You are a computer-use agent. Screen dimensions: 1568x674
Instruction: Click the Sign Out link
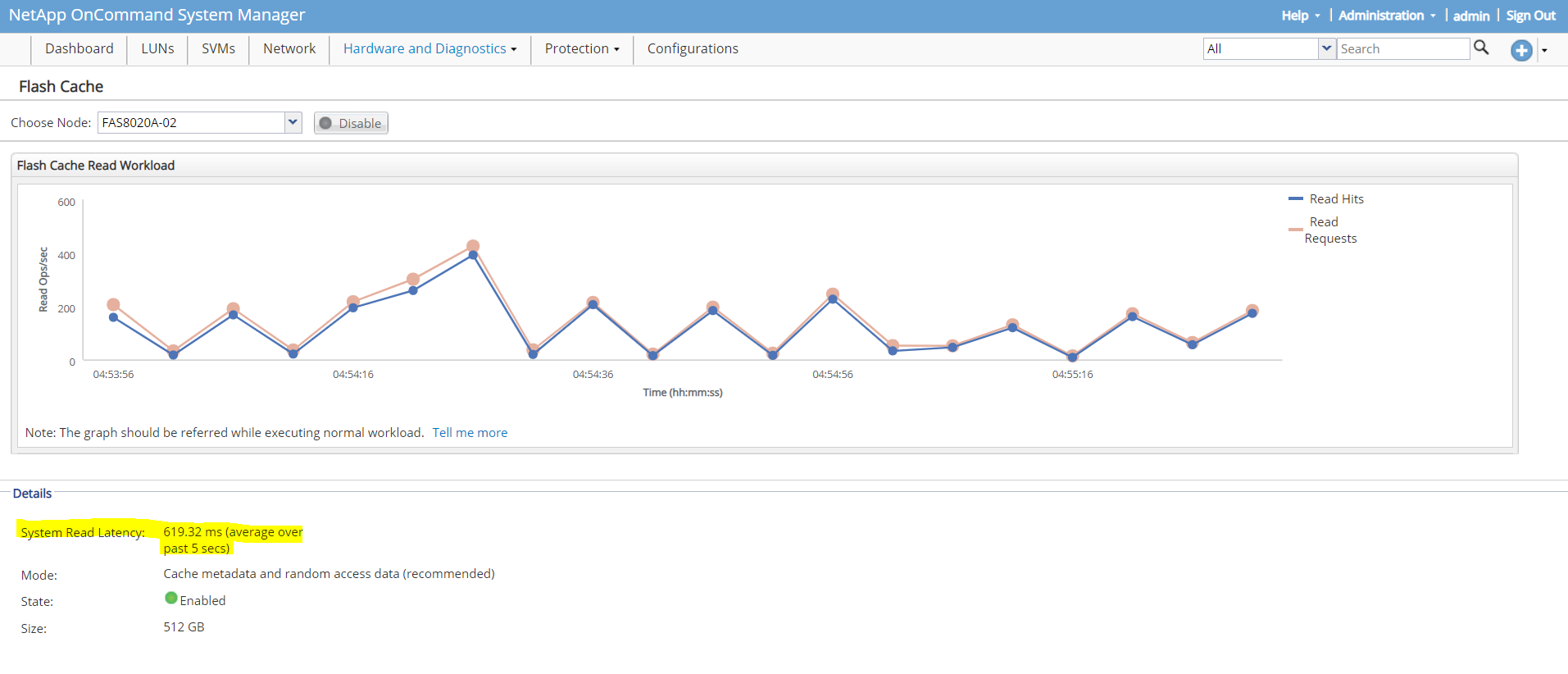(x=1530, y=16)
